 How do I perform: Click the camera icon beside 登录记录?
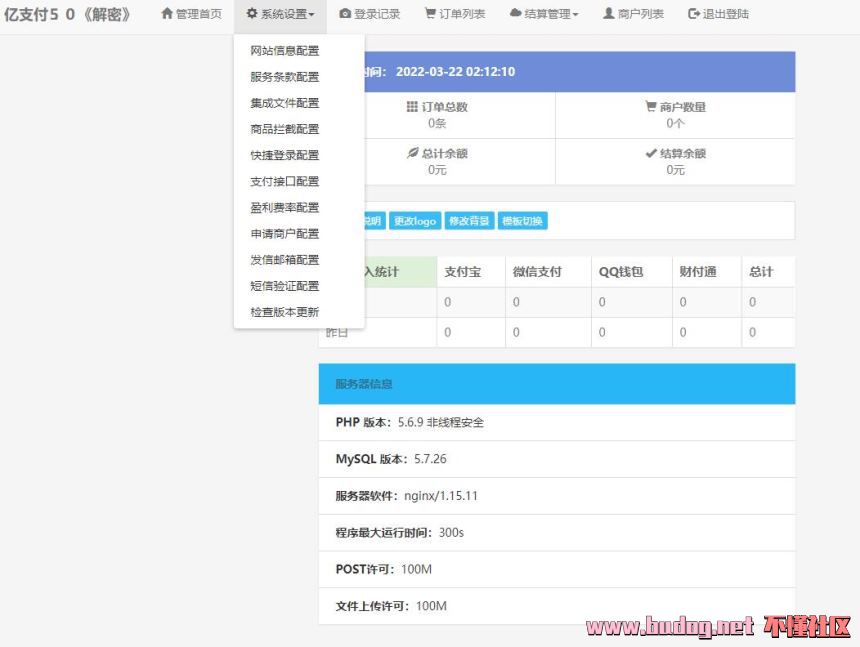coord(345,14)
